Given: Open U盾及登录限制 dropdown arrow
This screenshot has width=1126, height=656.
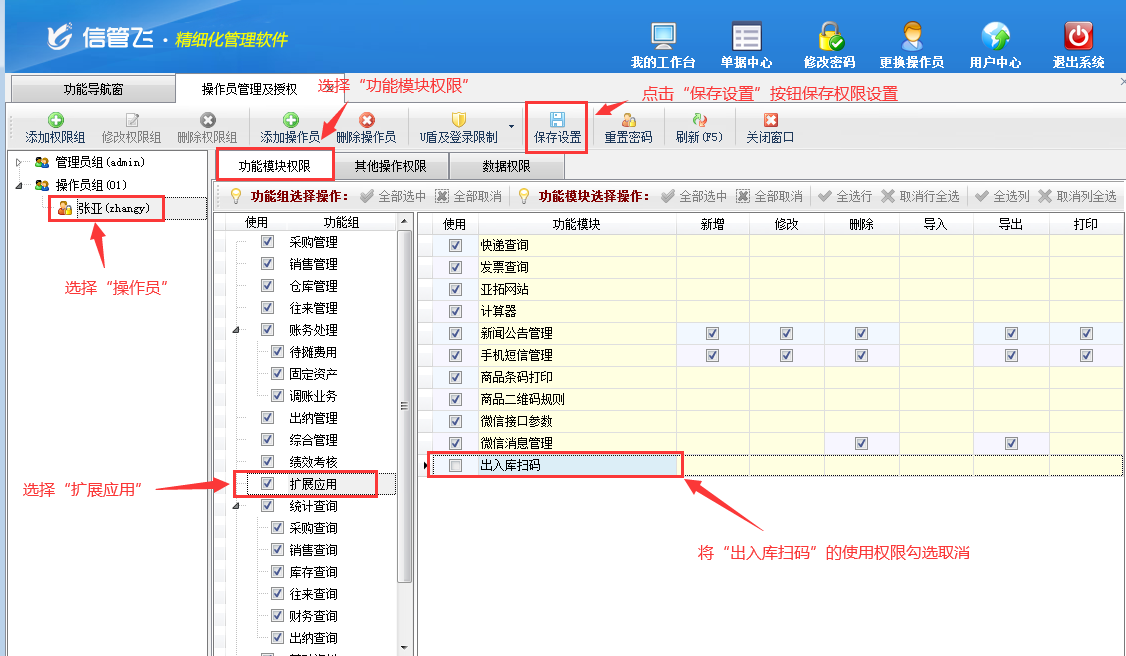Looking at the screenshot, I should (512, 127).
